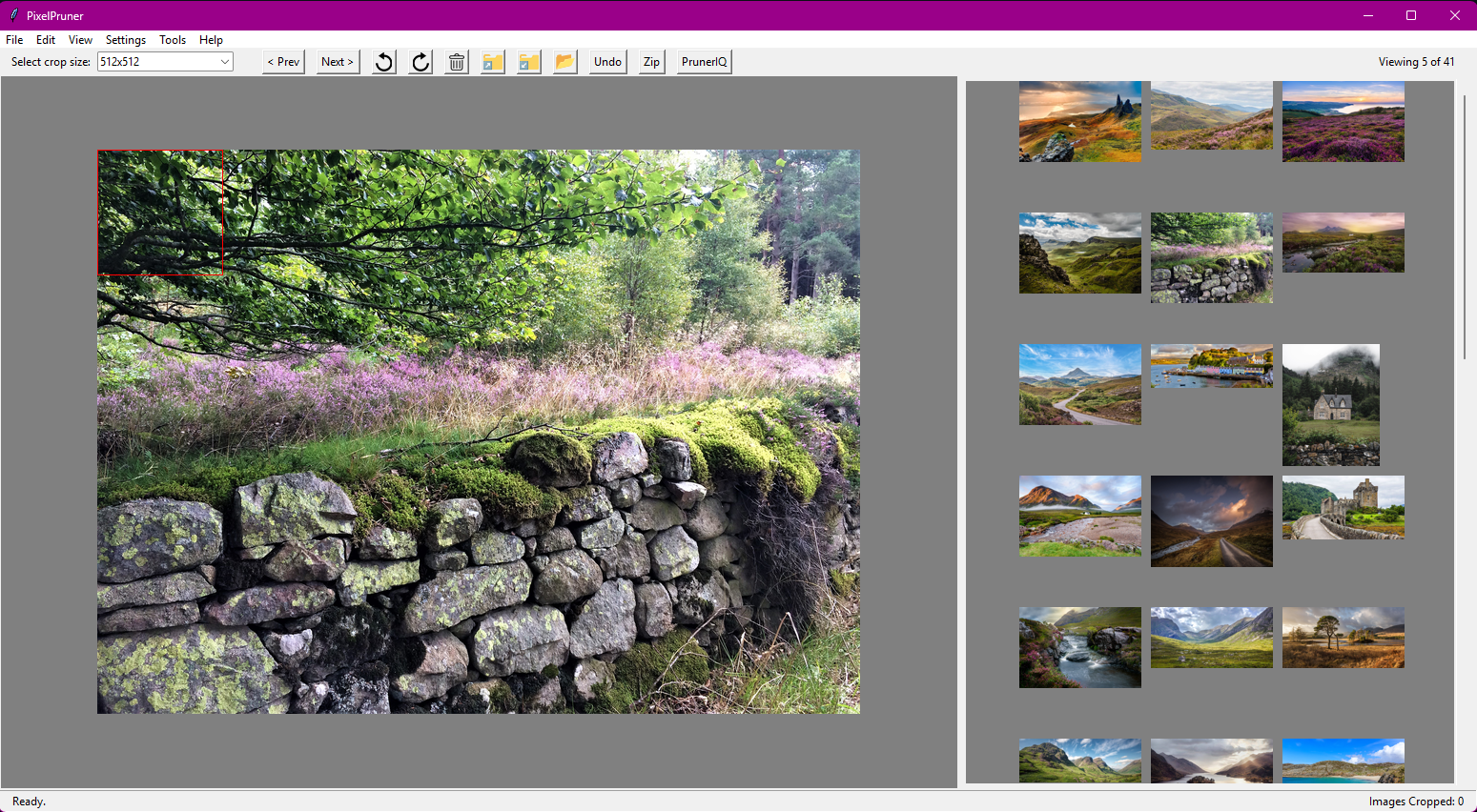1477x812 pixels.
Task: Open the Settings menu
Action: pyautogui.click(x=125, y=40)
